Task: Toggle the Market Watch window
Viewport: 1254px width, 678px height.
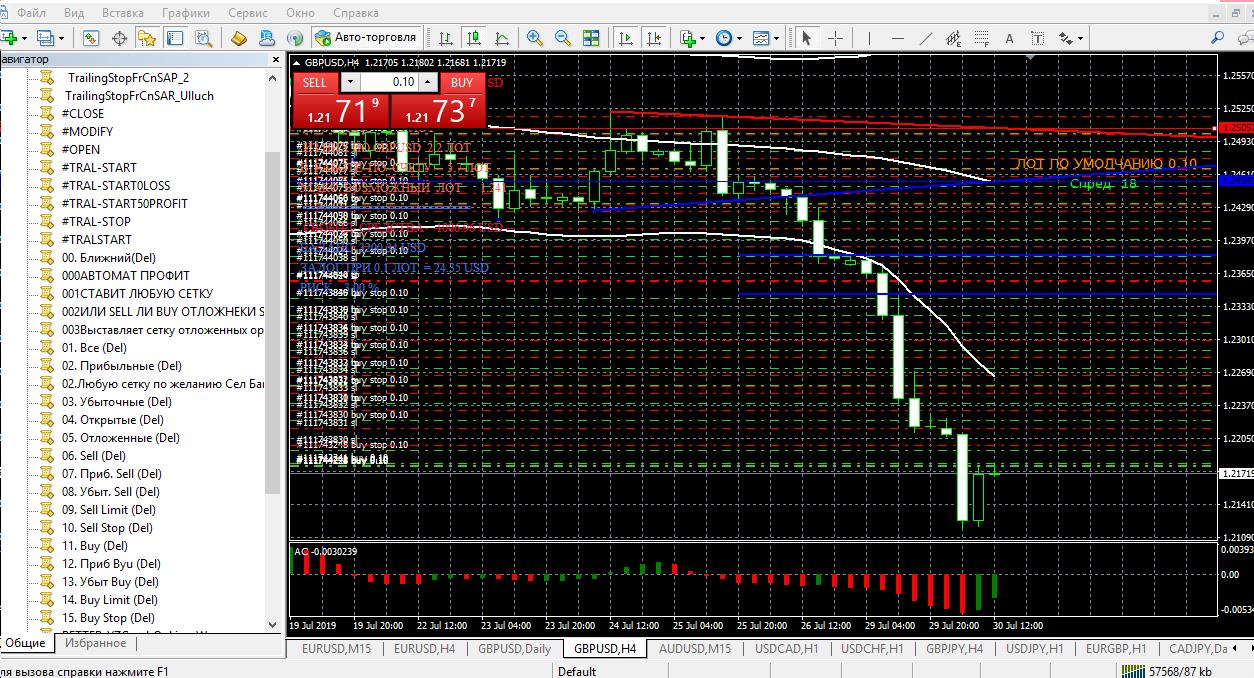Action: [91, 38]
